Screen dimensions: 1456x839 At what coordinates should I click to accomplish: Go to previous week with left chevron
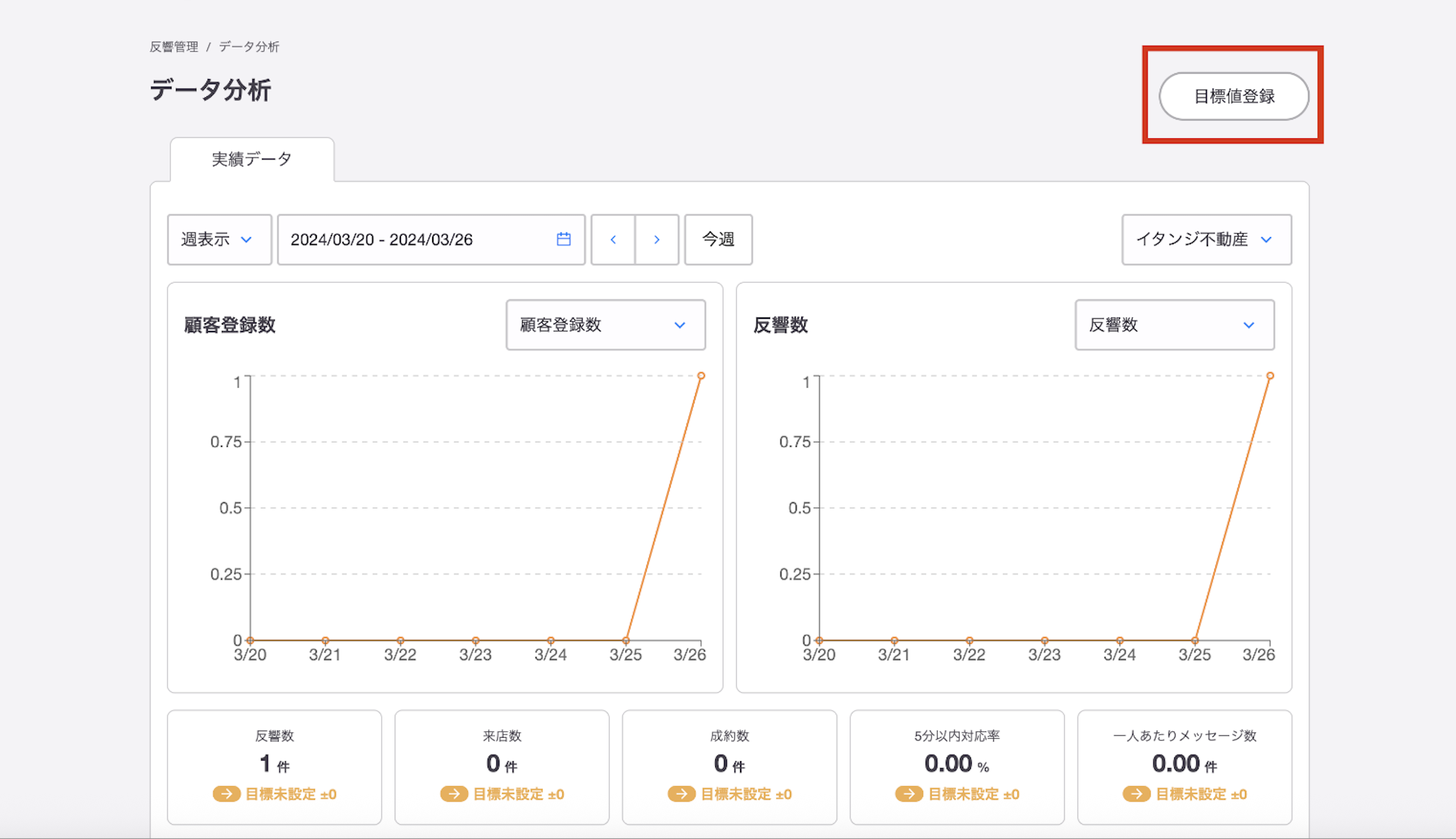(x=613, y=240)
